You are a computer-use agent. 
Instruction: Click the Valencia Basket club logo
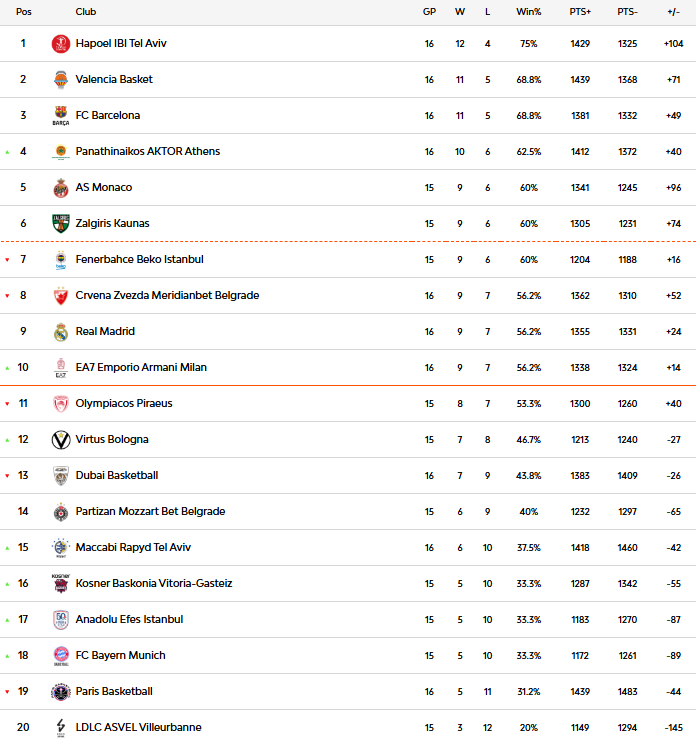pos(61,80)
